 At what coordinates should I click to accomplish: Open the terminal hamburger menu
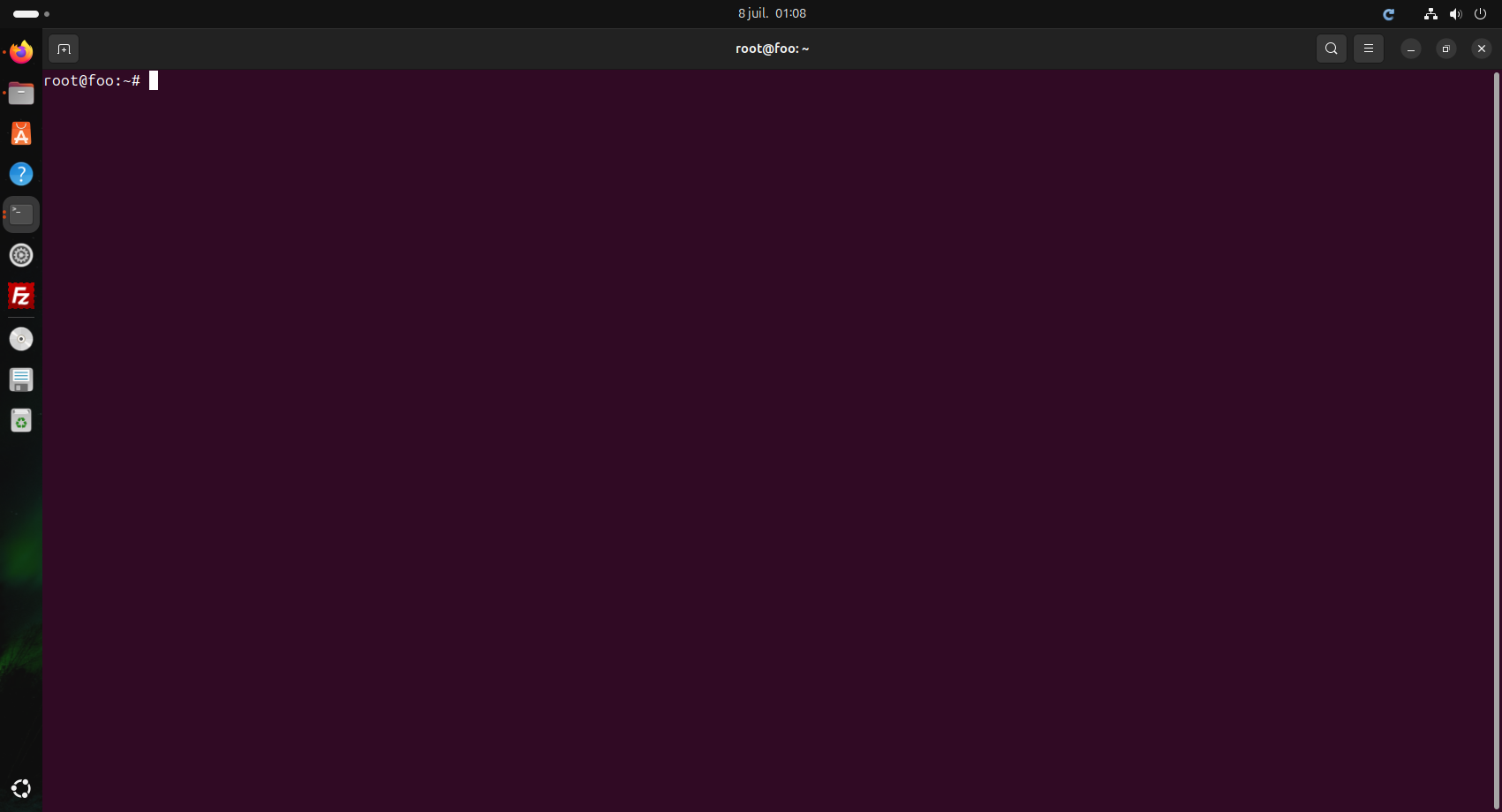[x=1369, y=49]
